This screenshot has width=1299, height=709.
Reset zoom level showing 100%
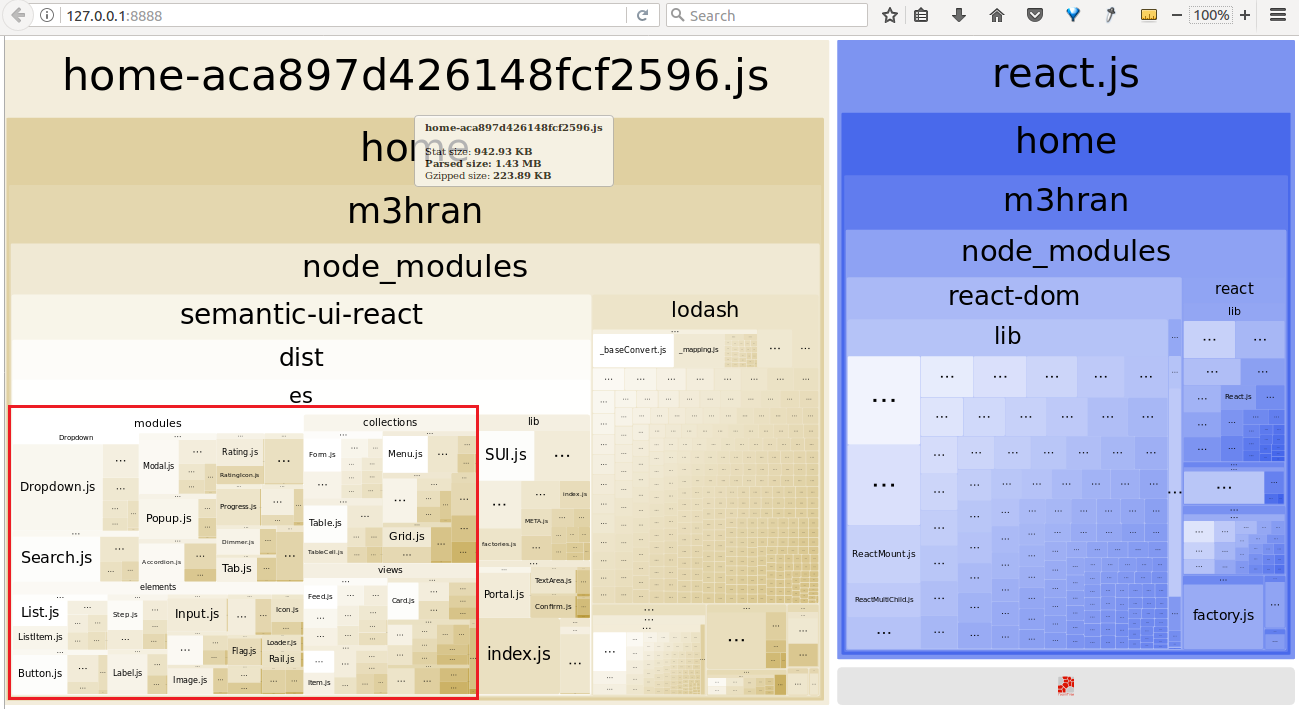1211,15
